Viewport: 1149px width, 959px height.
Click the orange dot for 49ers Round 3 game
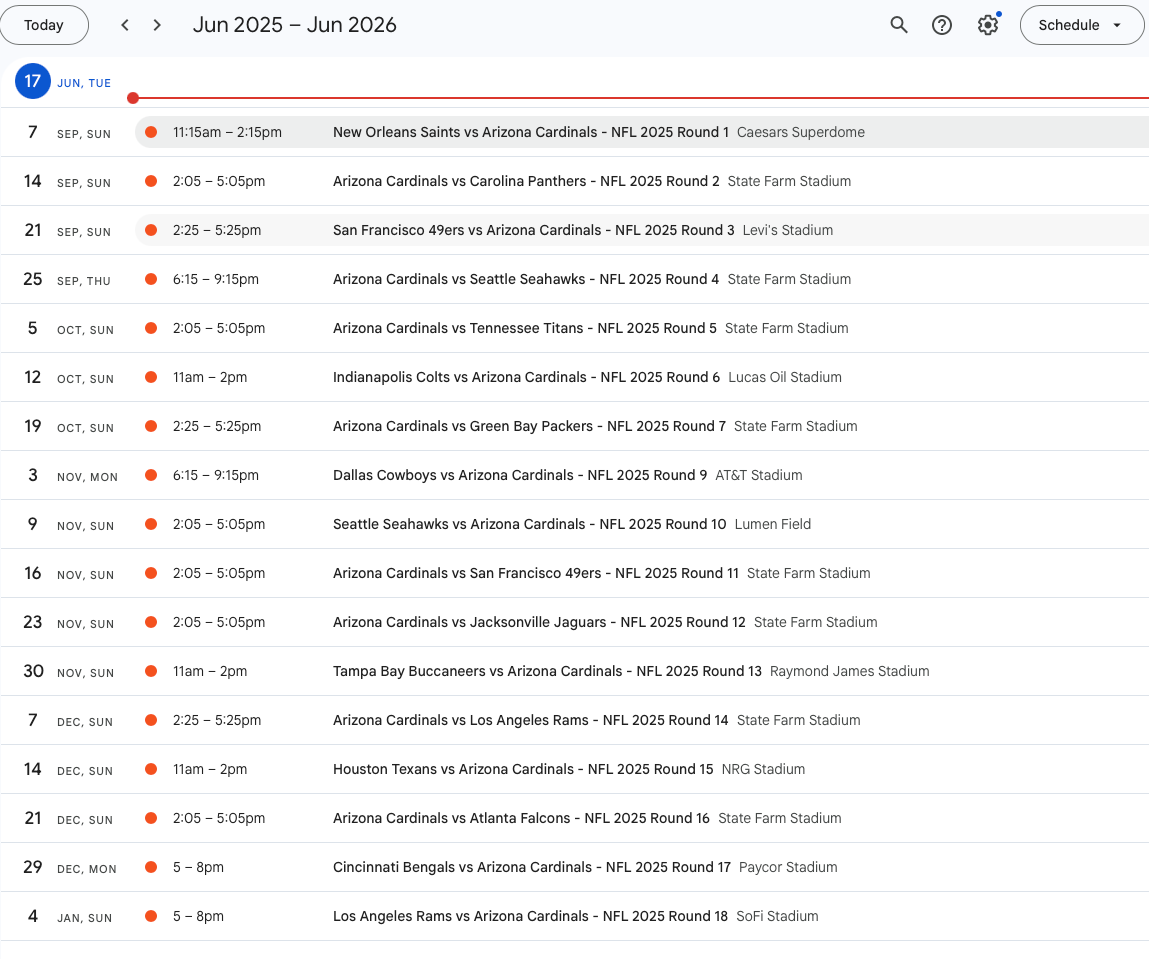(151, 230)
